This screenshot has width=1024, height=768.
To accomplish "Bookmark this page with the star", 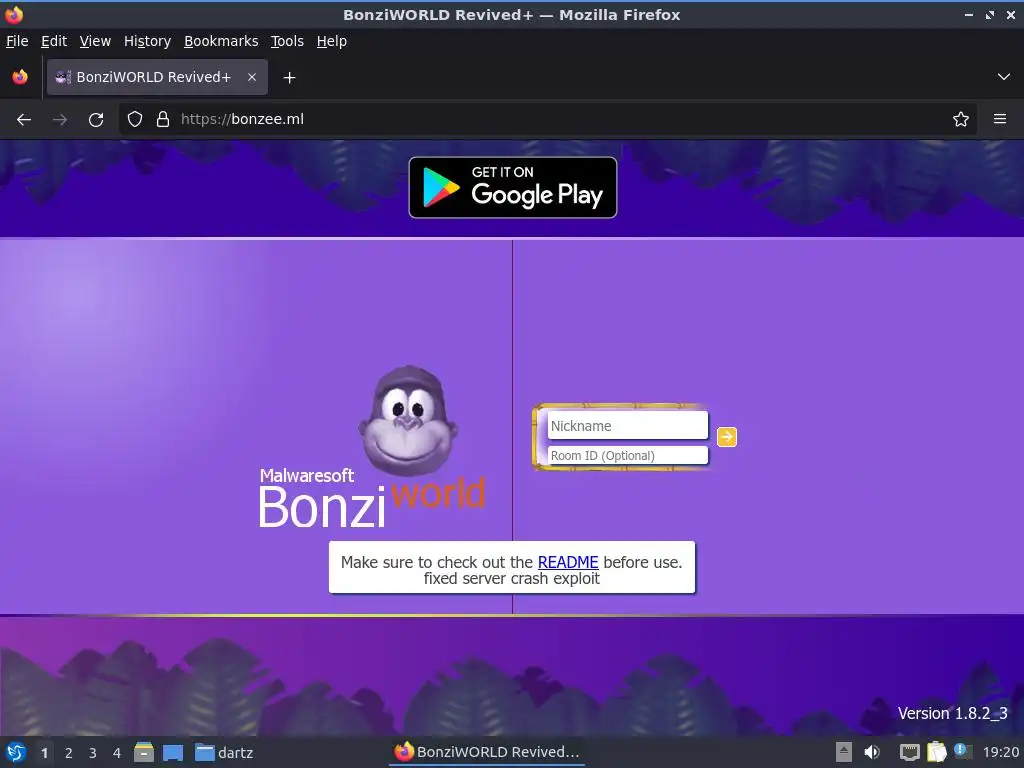I will click(961, 119).
